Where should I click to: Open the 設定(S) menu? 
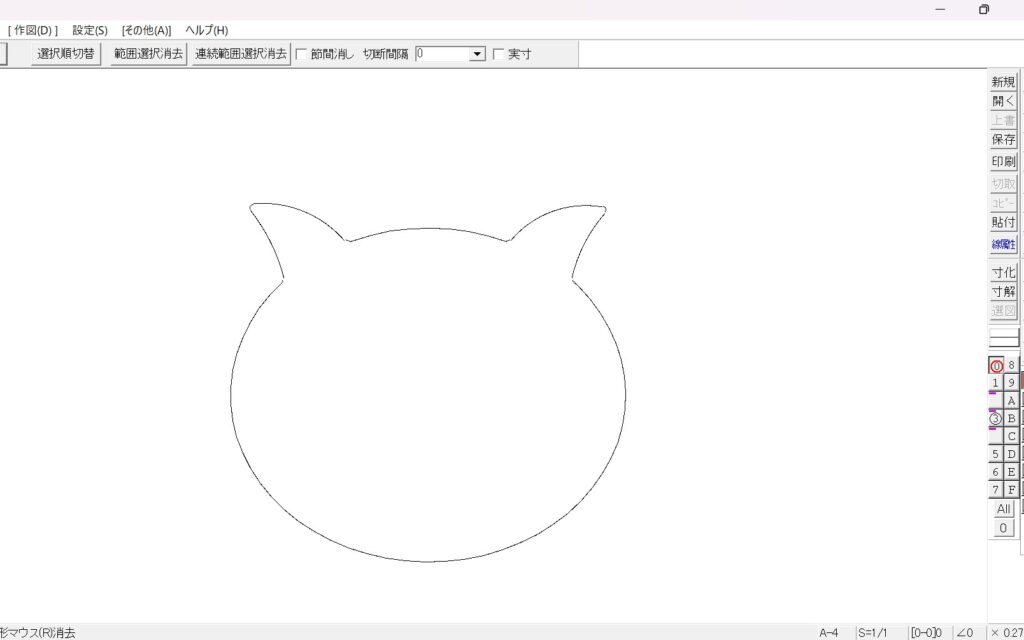point(90,30)
